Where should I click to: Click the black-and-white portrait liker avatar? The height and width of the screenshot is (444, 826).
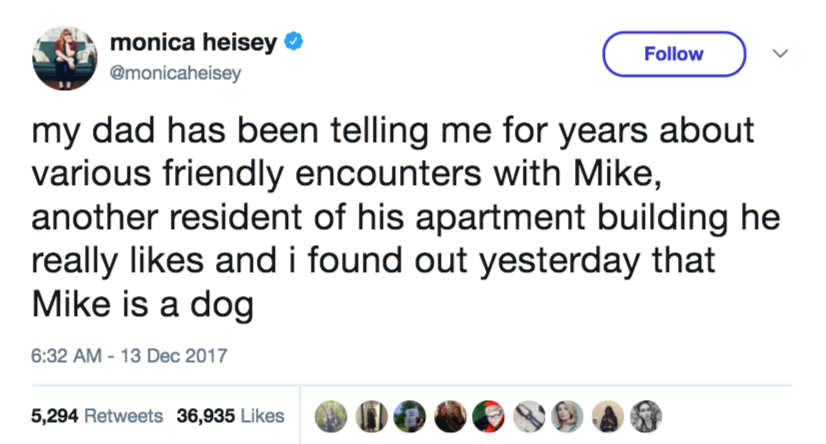point(646,414)
